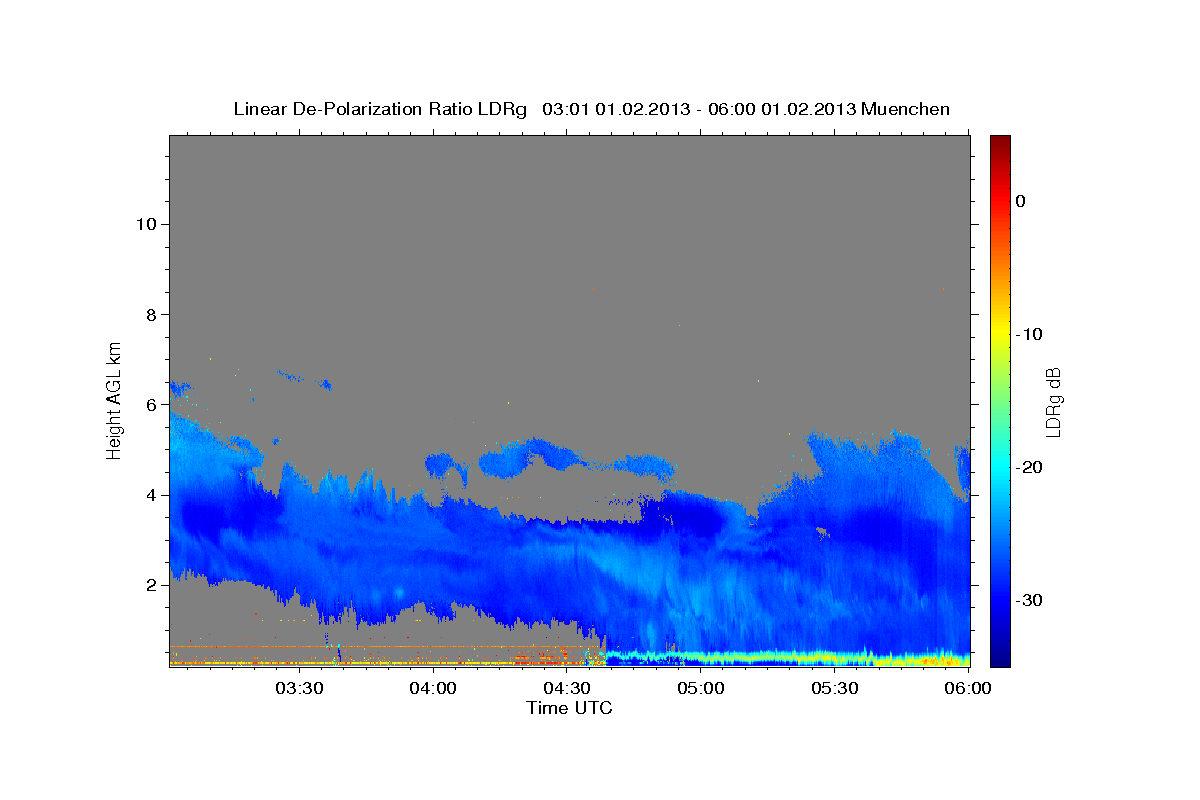
Task: Click the colorbar value -20
Action: tap(1030, 467)
